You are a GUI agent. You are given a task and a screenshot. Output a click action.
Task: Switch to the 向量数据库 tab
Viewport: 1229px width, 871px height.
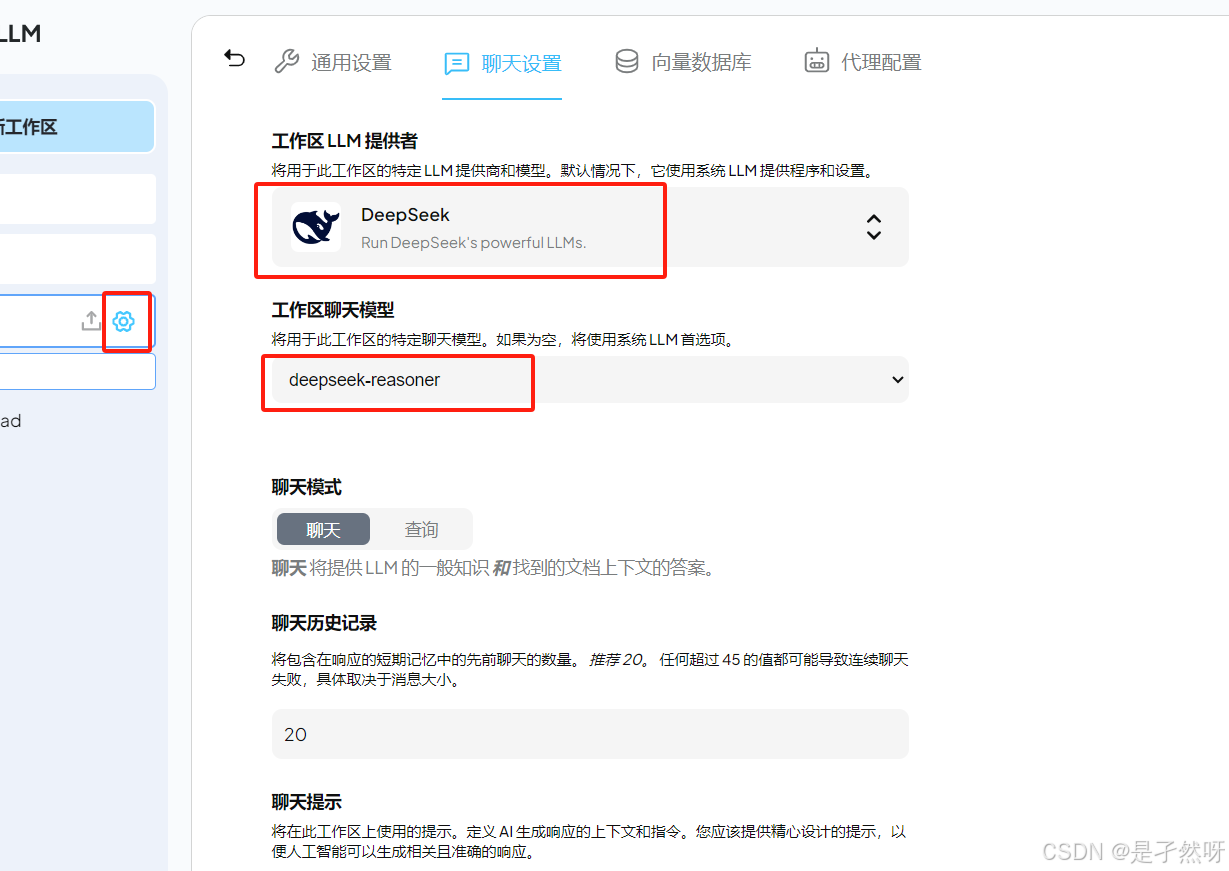click(x=684, y=61)
